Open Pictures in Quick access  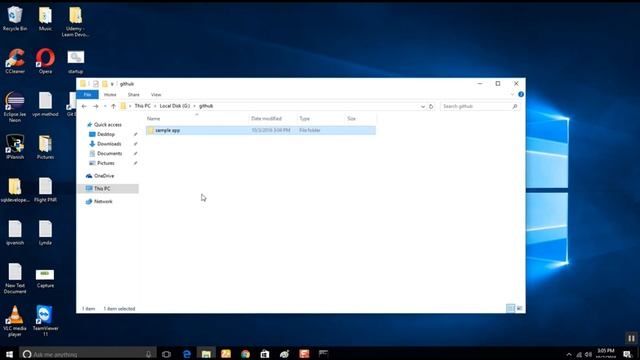106,163
